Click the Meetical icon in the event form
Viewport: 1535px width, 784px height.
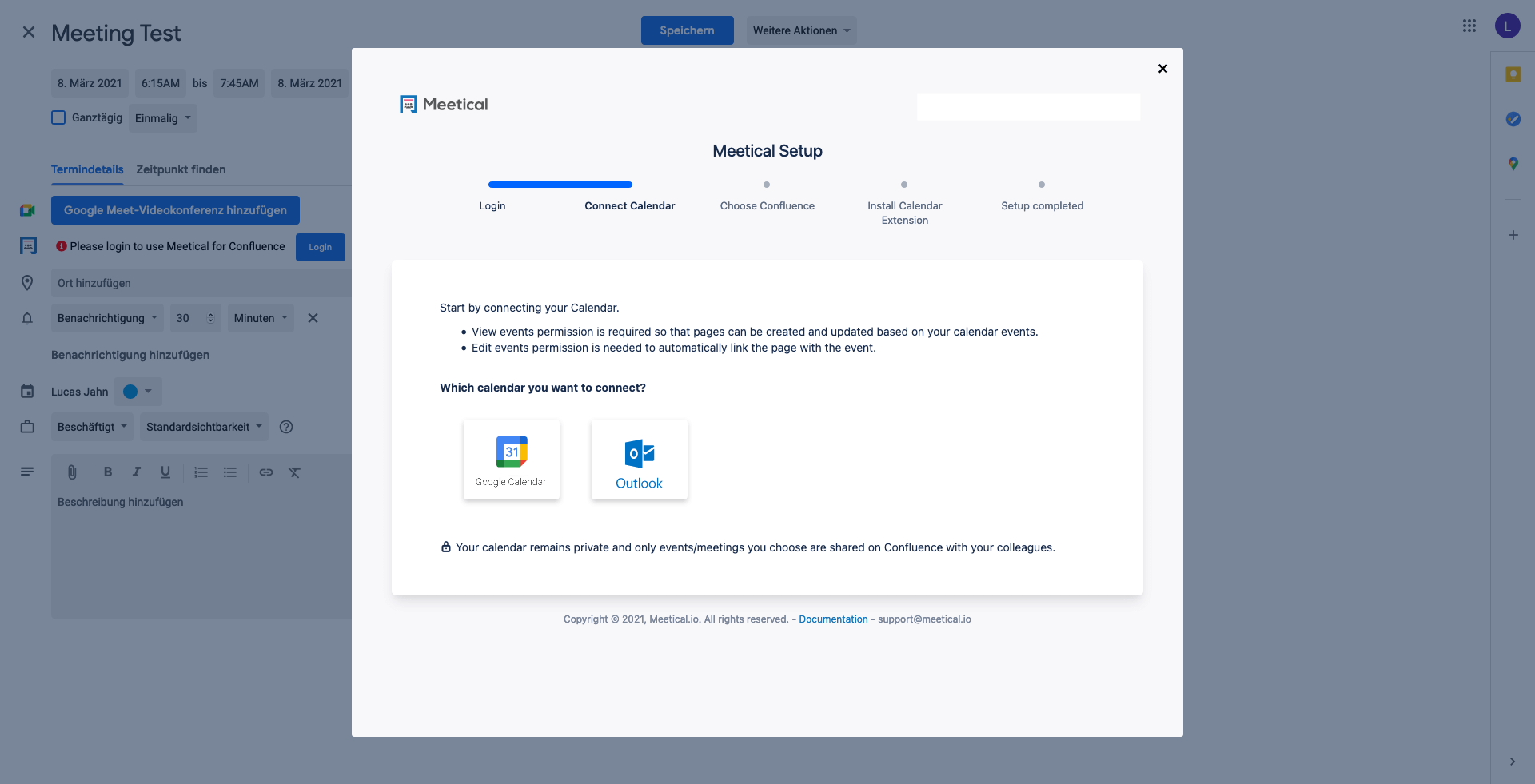point(28,246)
